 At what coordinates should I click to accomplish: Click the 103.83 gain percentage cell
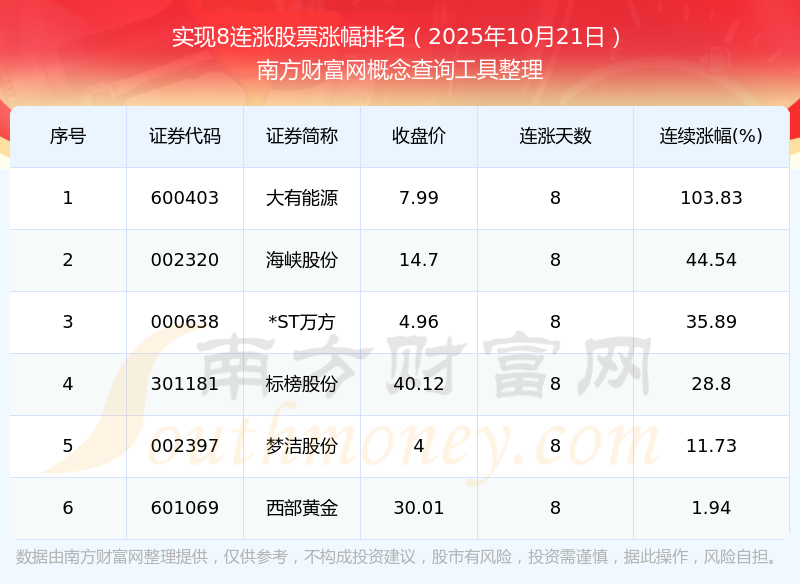(x=711, y=198)
